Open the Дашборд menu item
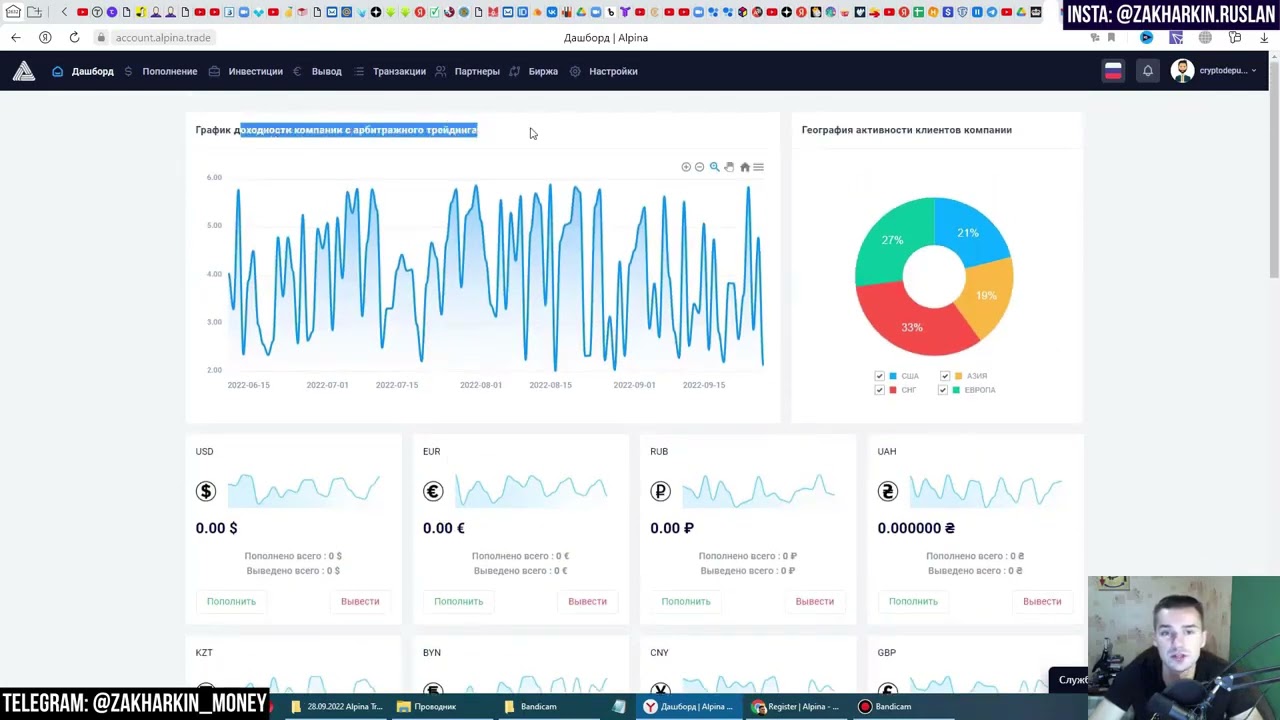This screenshot has height=720, width=1280. 83,71
